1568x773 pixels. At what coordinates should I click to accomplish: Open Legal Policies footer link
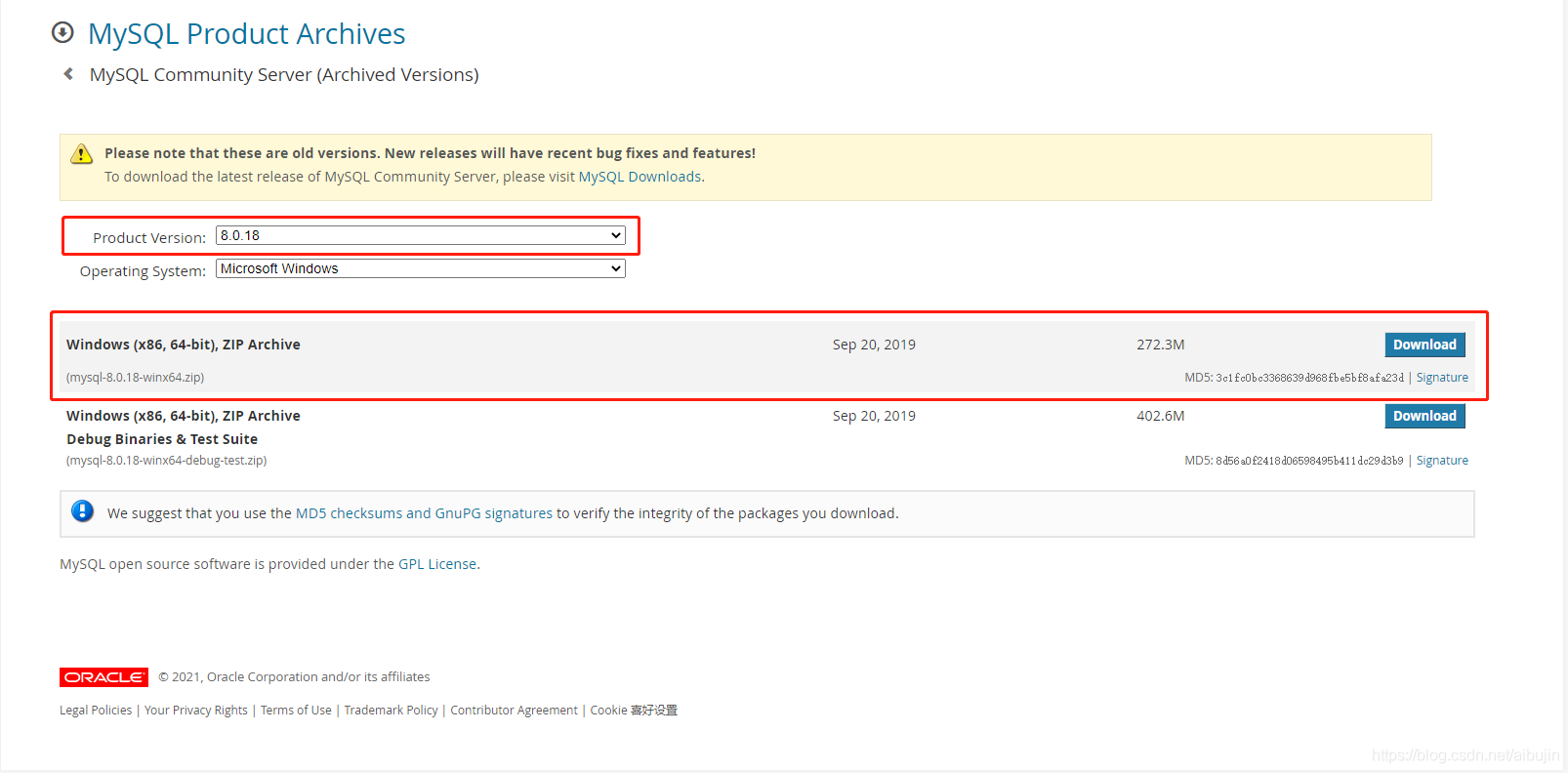point(96,711)
